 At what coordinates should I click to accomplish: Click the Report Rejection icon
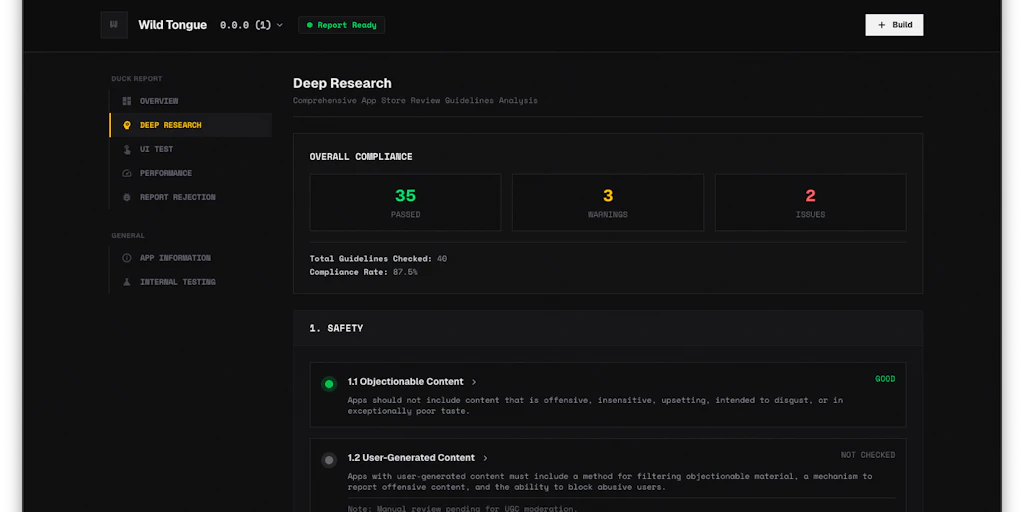point(127,197)
